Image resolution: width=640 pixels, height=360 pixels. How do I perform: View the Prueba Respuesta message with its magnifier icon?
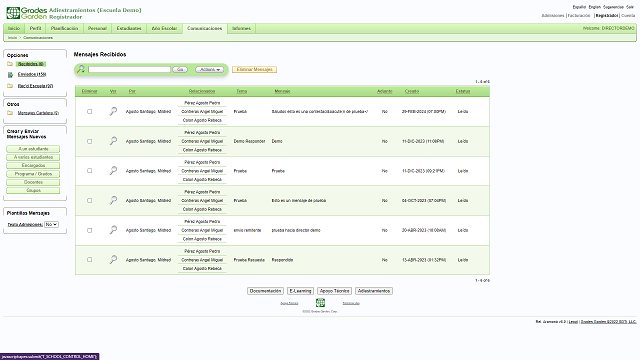tap(113, 260)
